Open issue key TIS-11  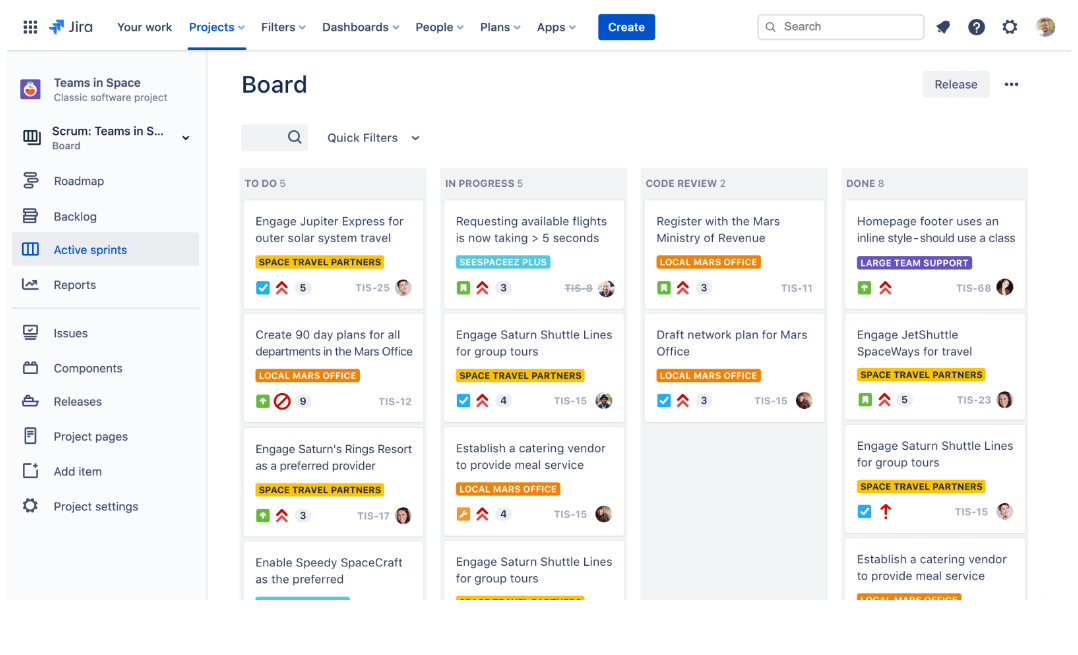click(x=796, y=288)
